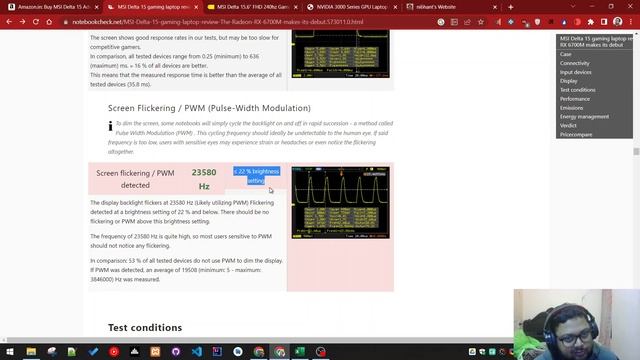Open GitHub Desktop from the taskbar
Screen dimensions: 640x360
pyautogui.click(x=176, y=351)
